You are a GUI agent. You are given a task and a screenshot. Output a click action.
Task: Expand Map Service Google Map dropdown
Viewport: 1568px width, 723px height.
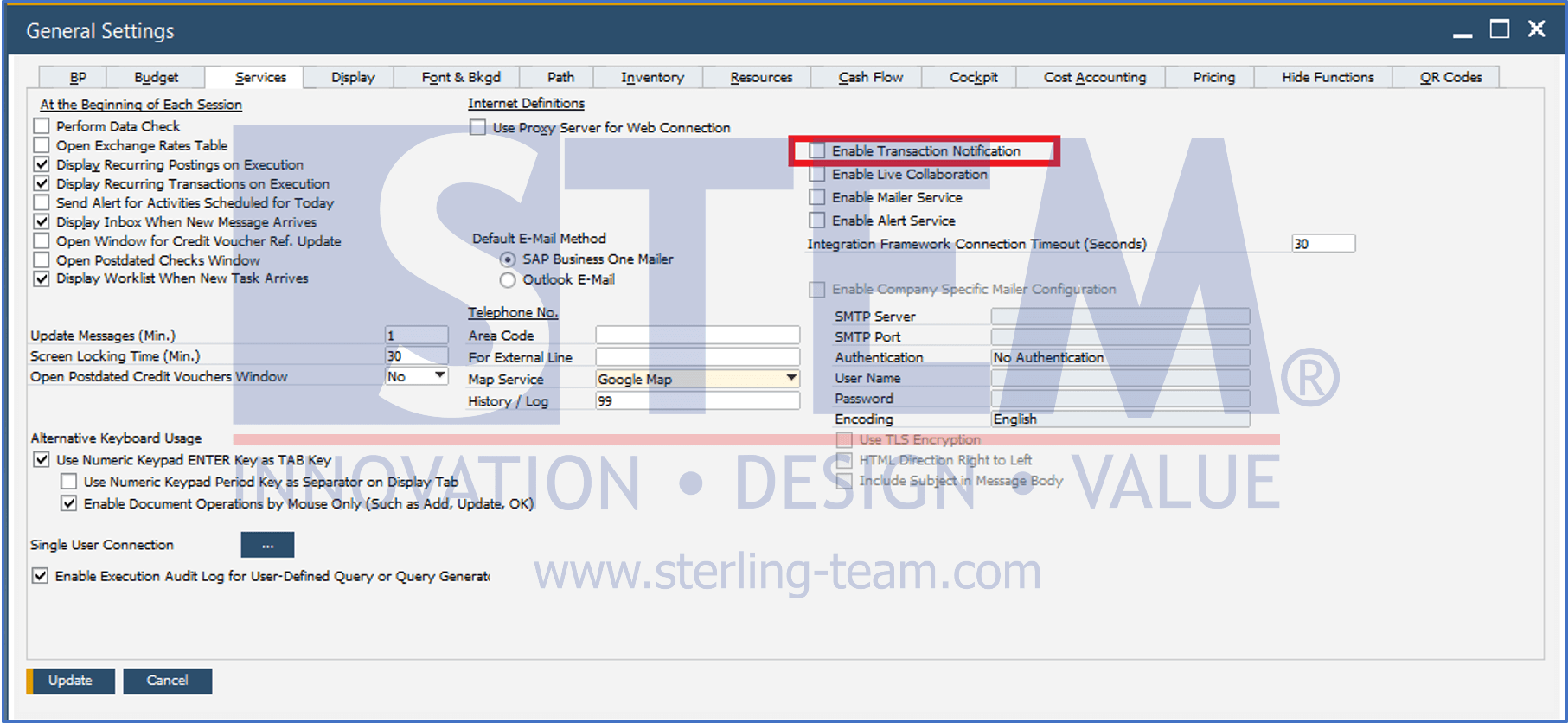[790, 378]
